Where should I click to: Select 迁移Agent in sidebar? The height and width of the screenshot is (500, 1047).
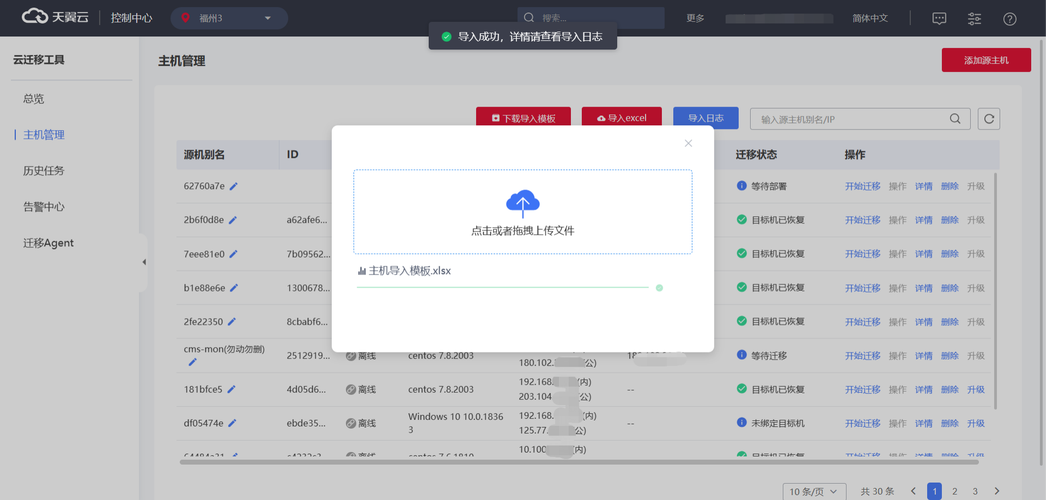(x=49, y=243)
